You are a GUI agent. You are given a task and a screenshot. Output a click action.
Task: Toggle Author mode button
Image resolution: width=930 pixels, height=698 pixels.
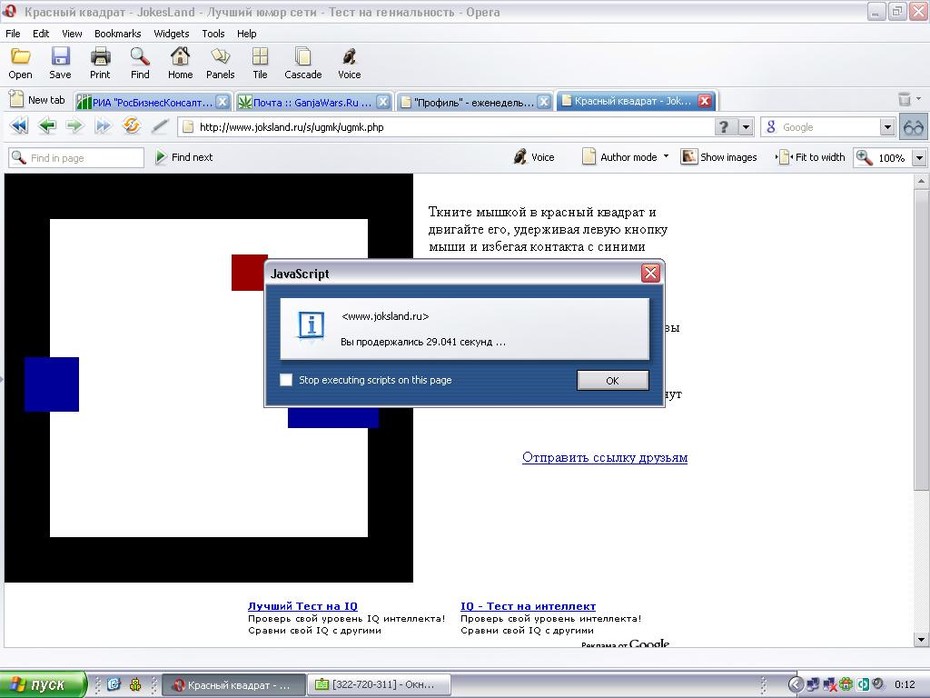pos(620,157)
